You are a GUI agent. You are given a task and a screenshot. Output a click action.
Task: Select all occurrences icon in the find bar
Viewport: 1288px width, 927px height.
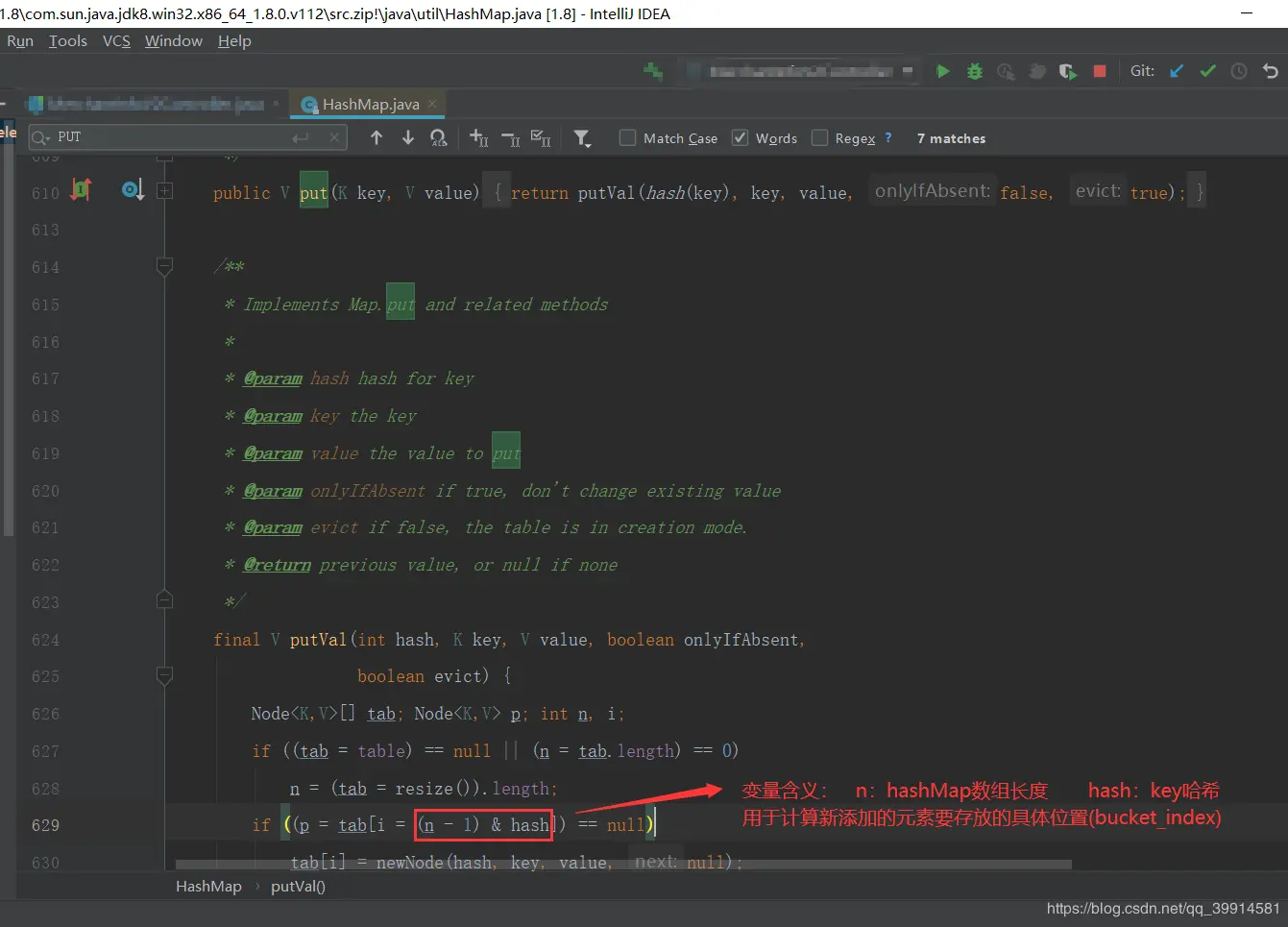pos(542,138)
